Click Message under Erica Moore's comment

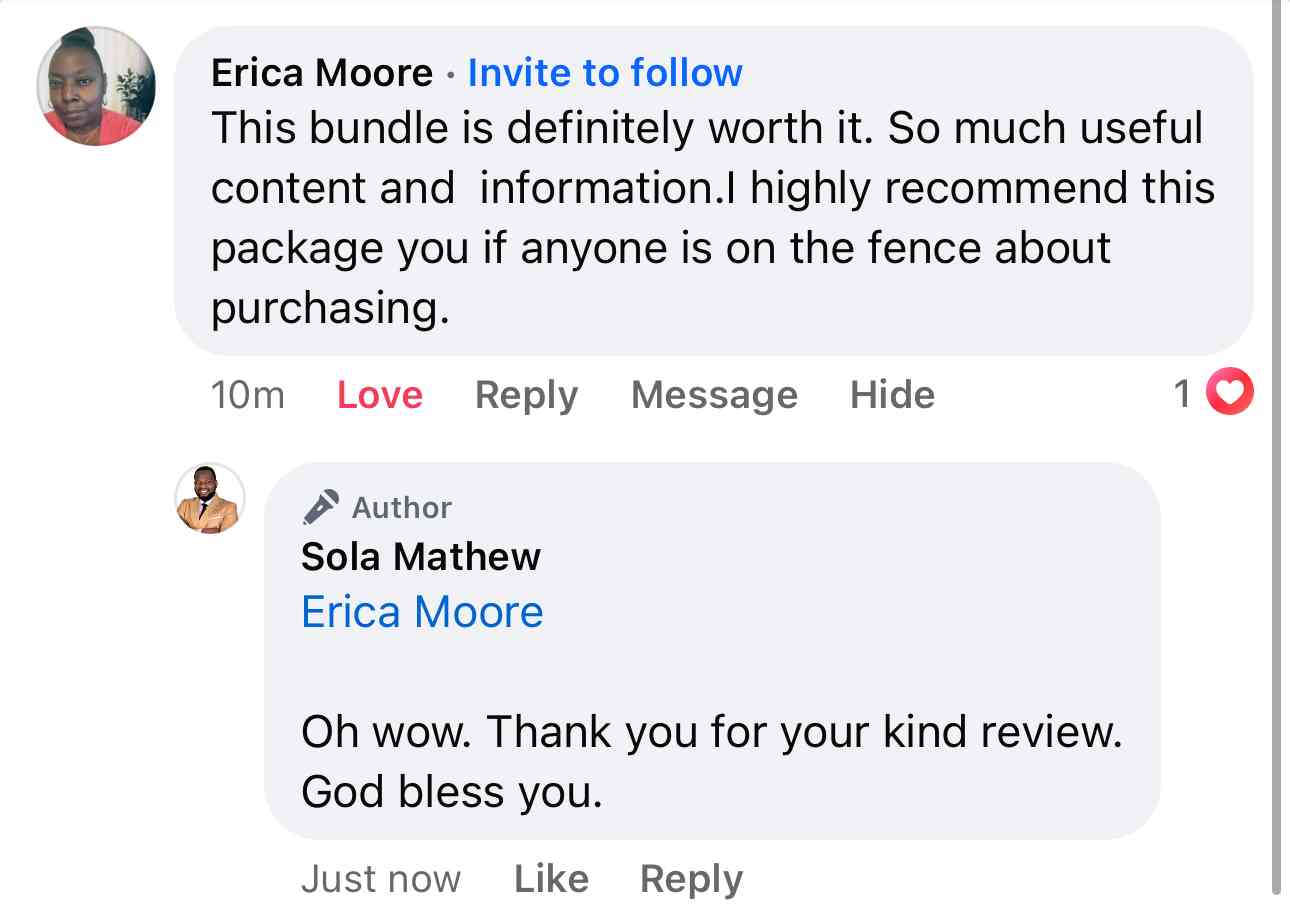coord(713,394)
